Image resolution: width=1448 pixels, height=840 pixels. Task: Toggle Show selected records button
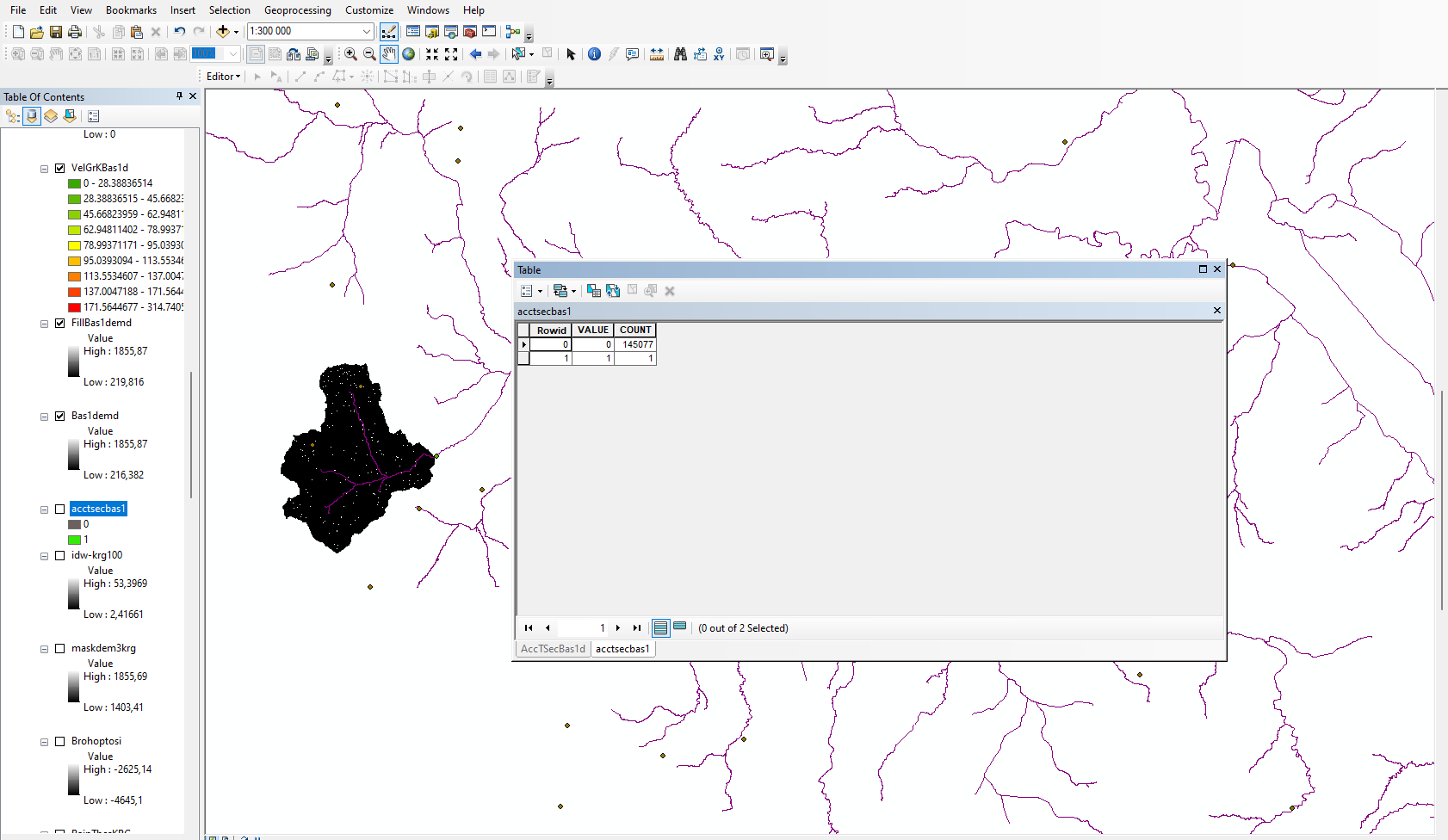[x=680, y=627]
